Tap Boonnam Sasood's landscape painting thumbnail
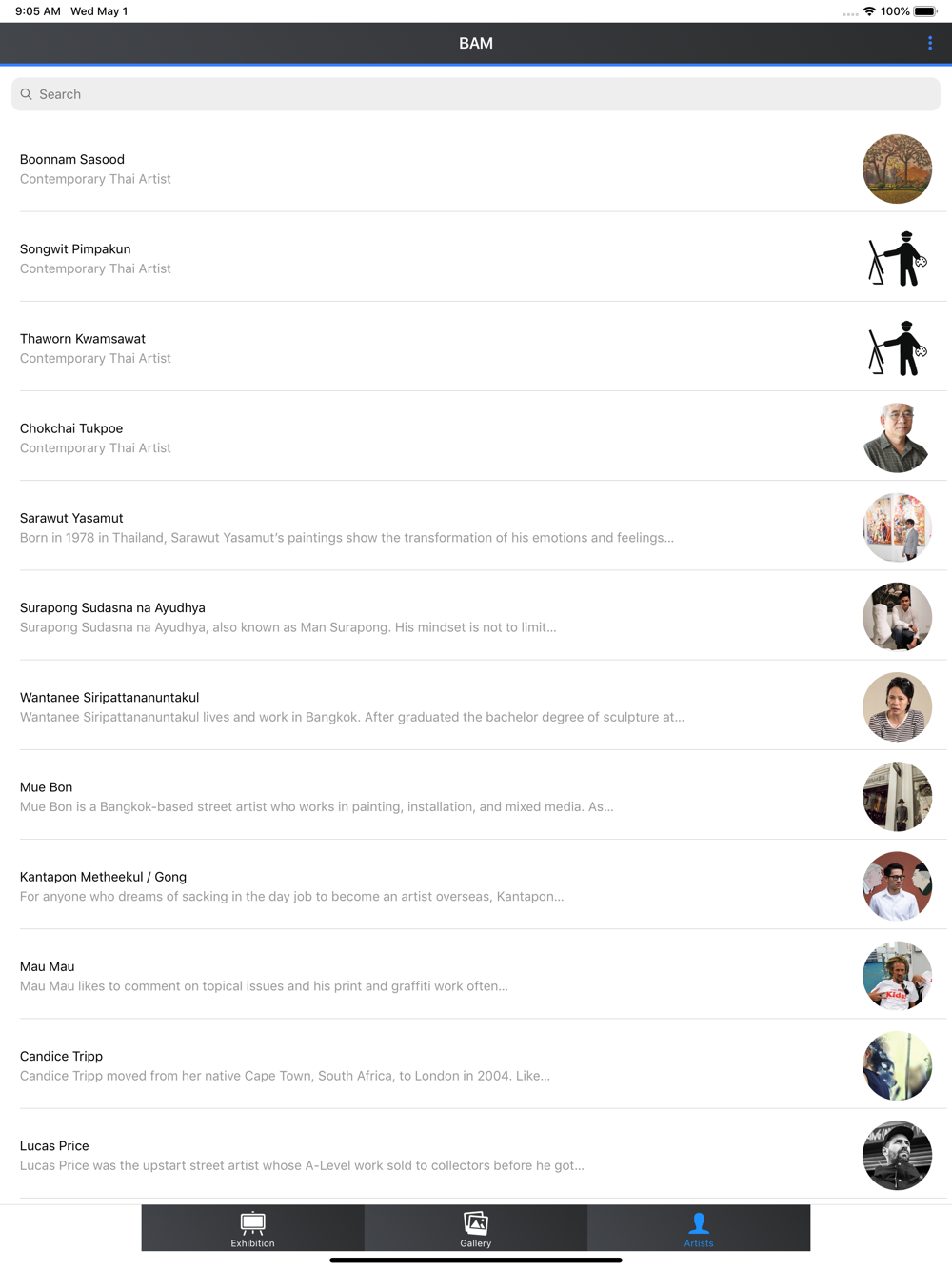The width and height of the screenshot is (952, 1270). (x=897, y=169)
